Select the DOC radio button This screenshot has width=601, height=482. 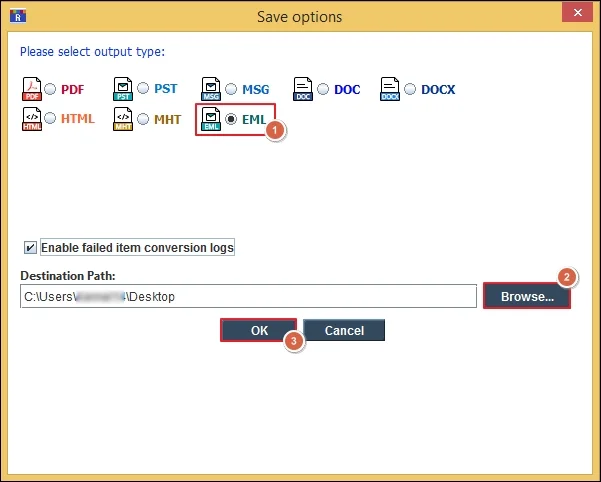(323, 89)
